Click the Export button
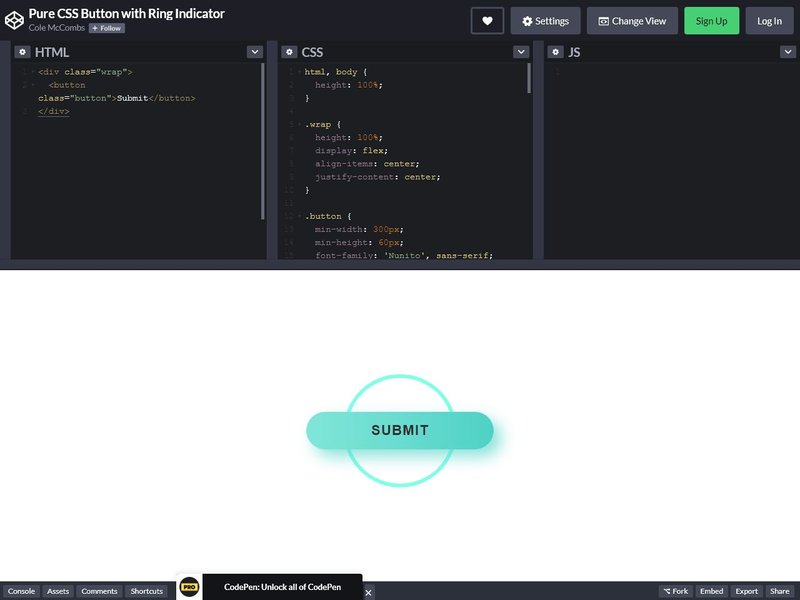This screenshot has width=800, height=600. click(747, 591)
